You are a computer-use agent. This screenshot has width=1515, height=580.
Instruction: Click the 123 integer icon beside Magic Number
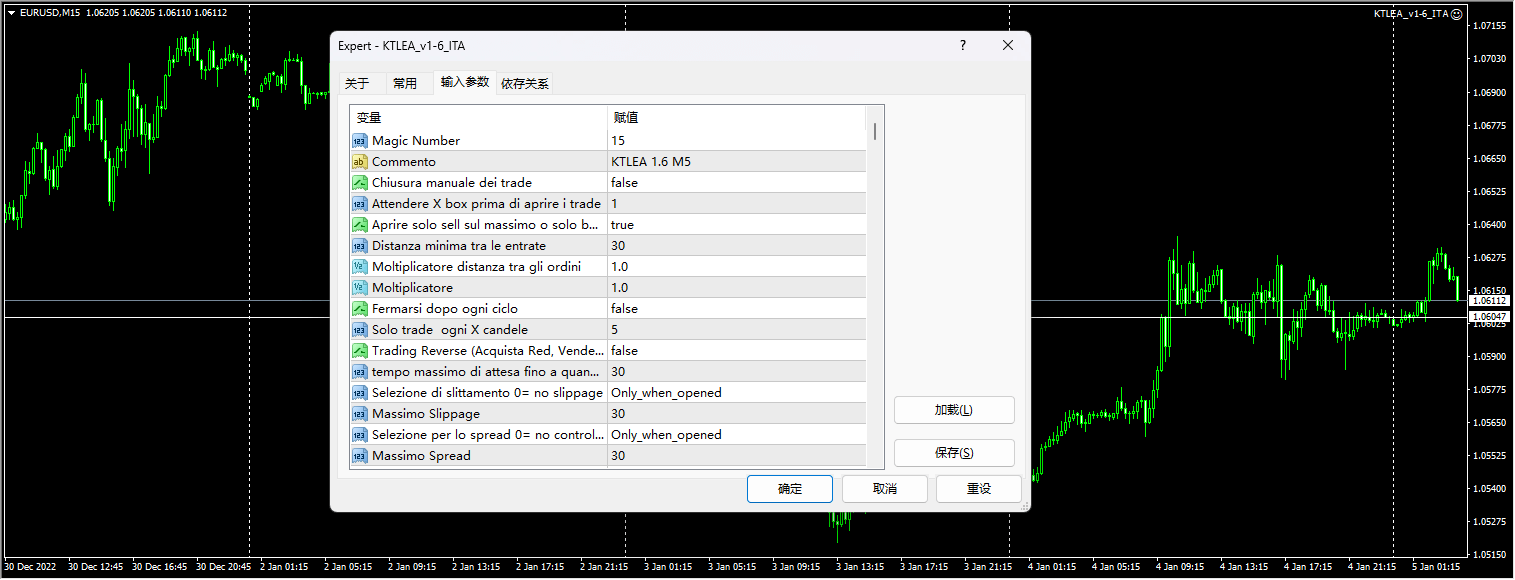[359, 140]
